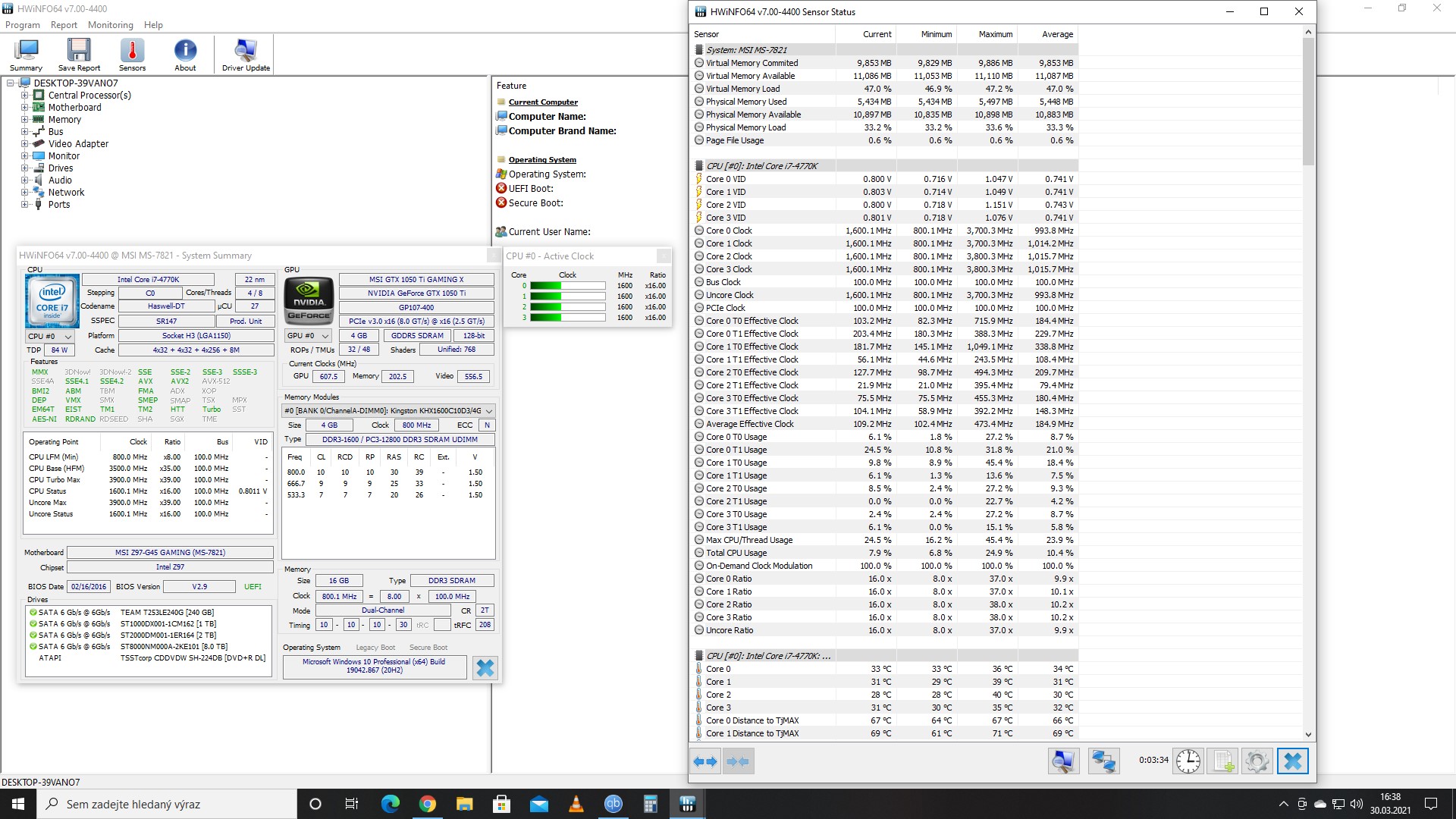This screenshot has height=819, width=1456.
Task: Open the GPU #0 selector dropdown
Action: pos(309,336)
